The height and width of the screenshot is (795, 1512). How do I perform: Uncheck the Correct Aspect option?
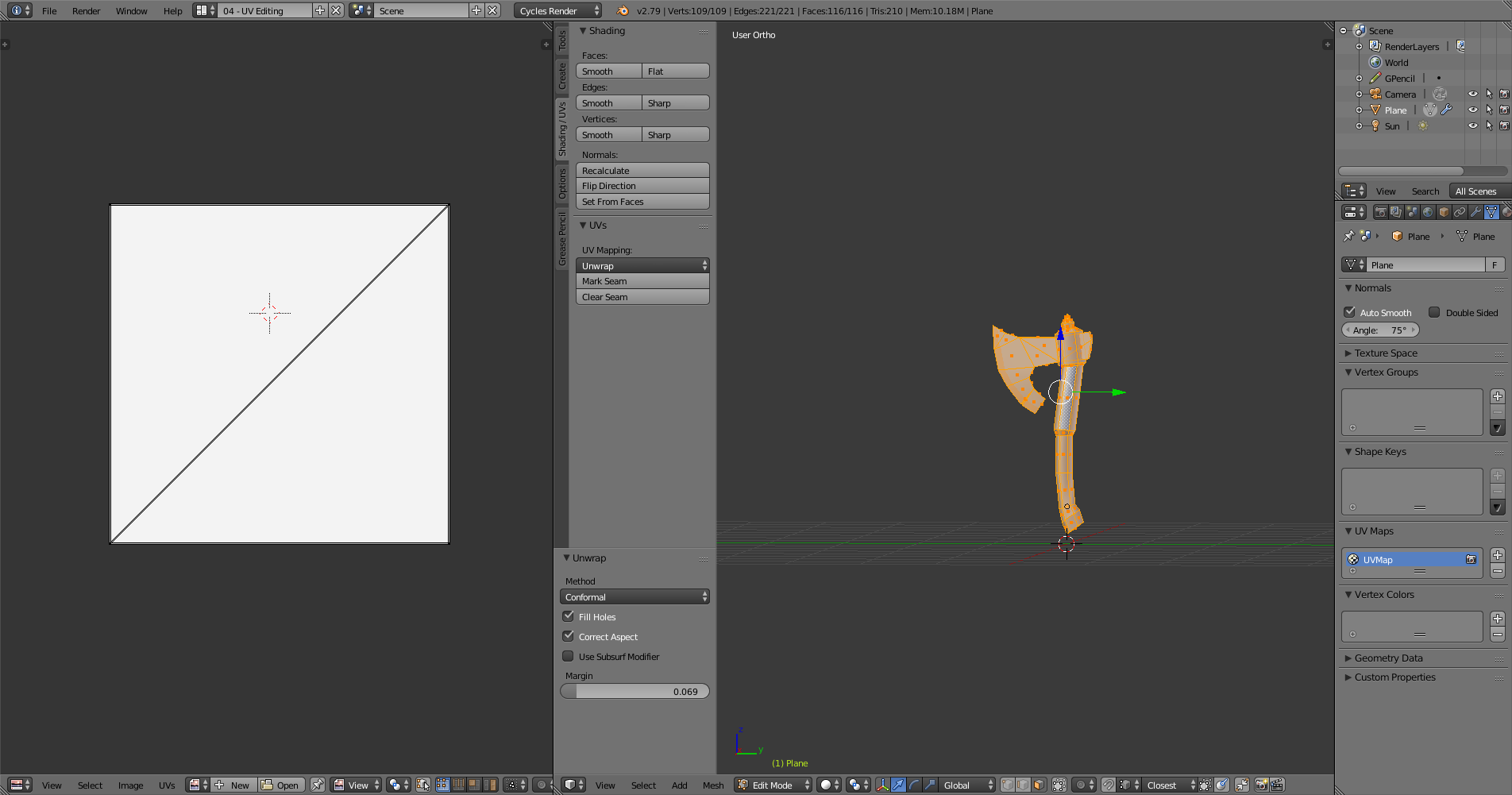point(568,636)
